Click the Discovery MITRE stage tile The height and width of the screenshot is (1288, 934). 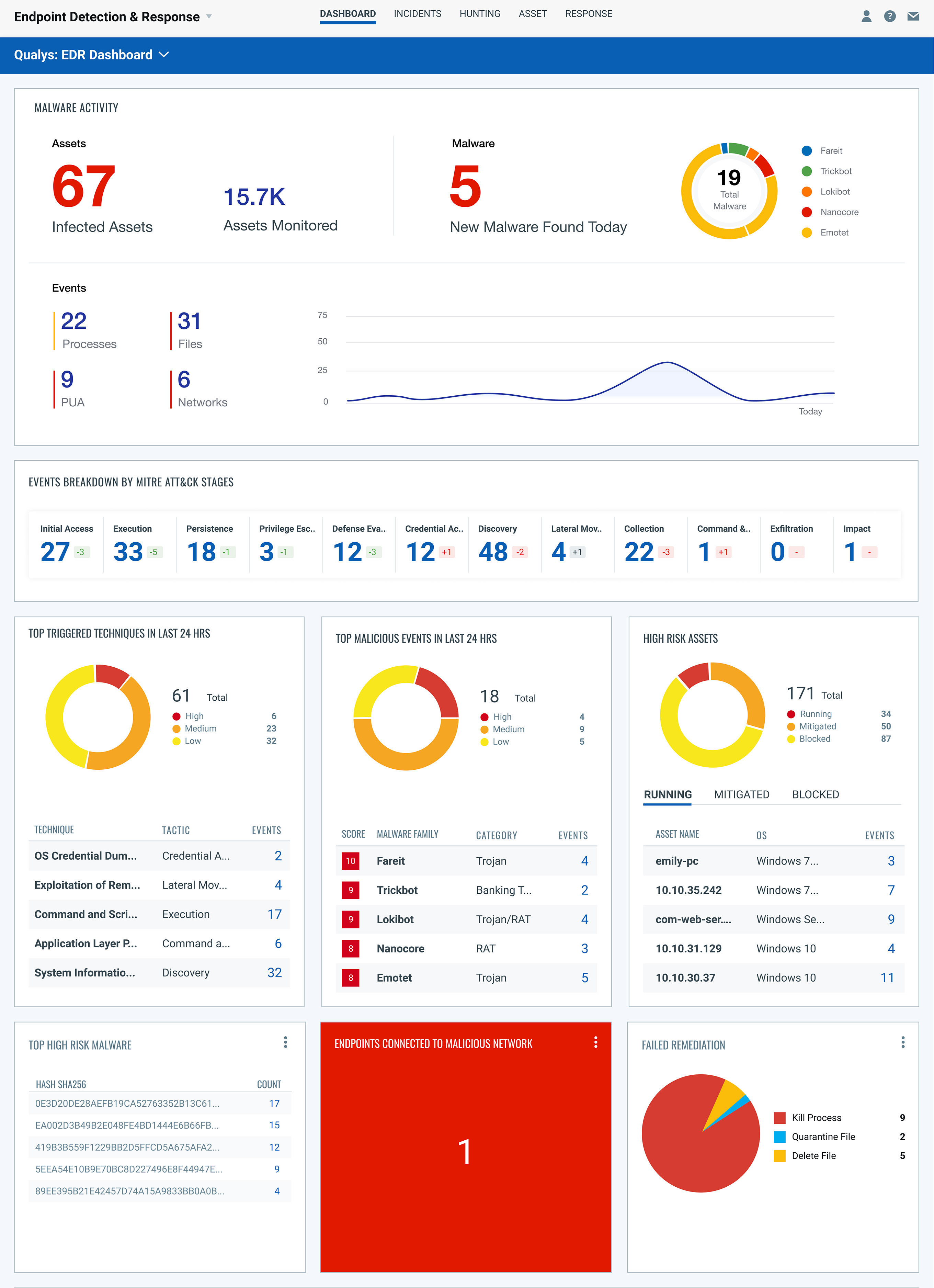tap(504, 544)
